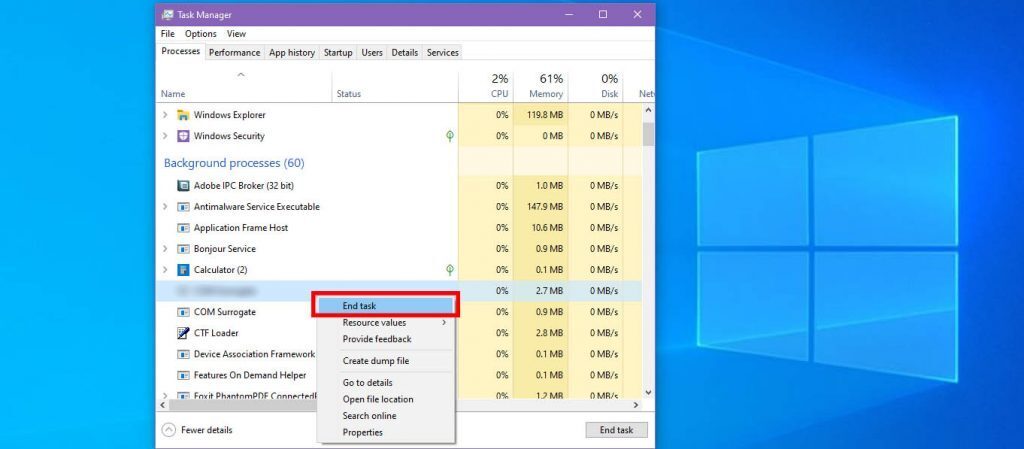Image resolution: width=1024 pixels, height=449 pixels.
Task: Switch to the Startup tab
Action: 338,53
